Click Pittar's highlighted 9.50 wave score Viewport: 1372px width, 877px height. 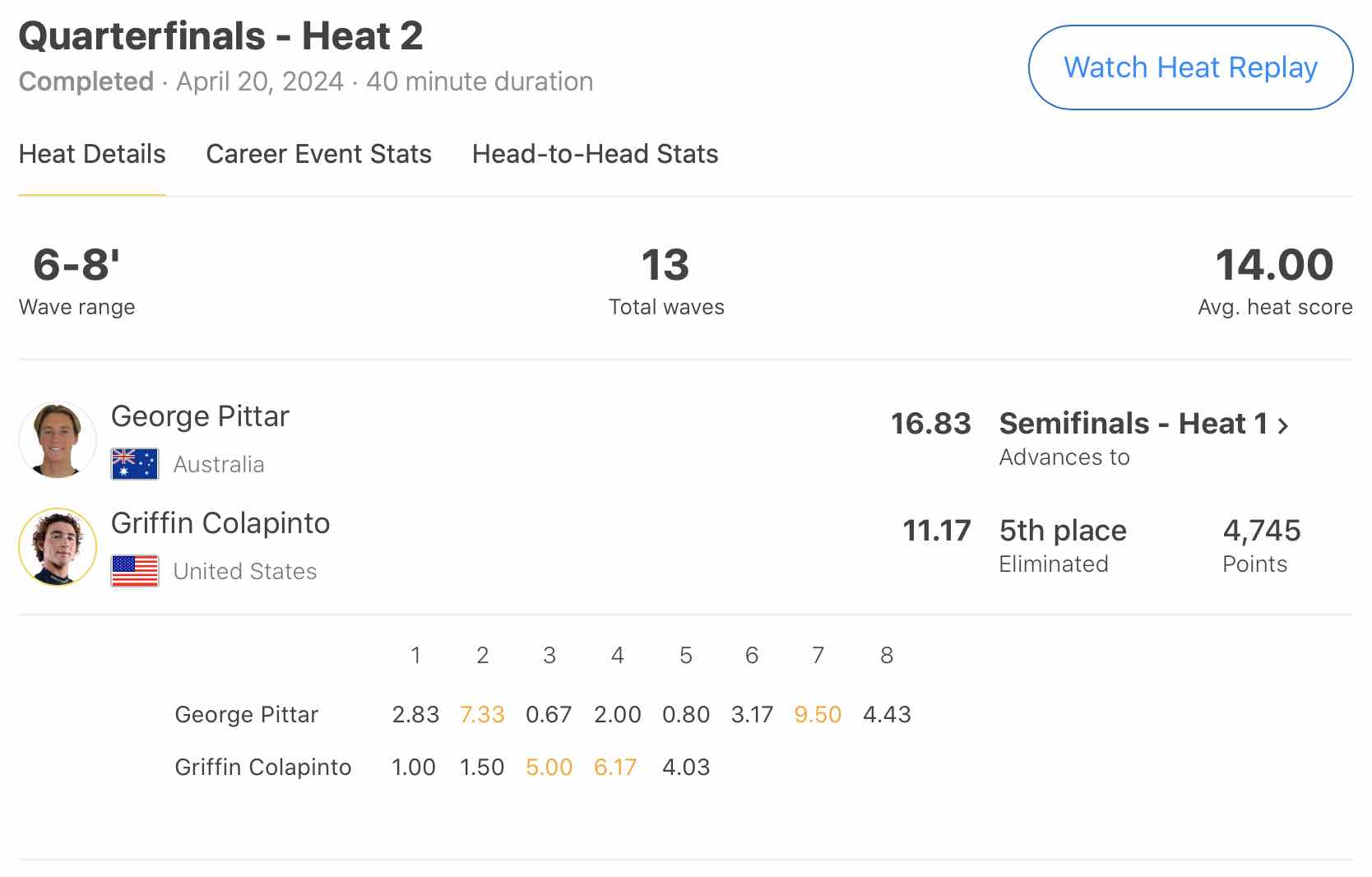818,714
